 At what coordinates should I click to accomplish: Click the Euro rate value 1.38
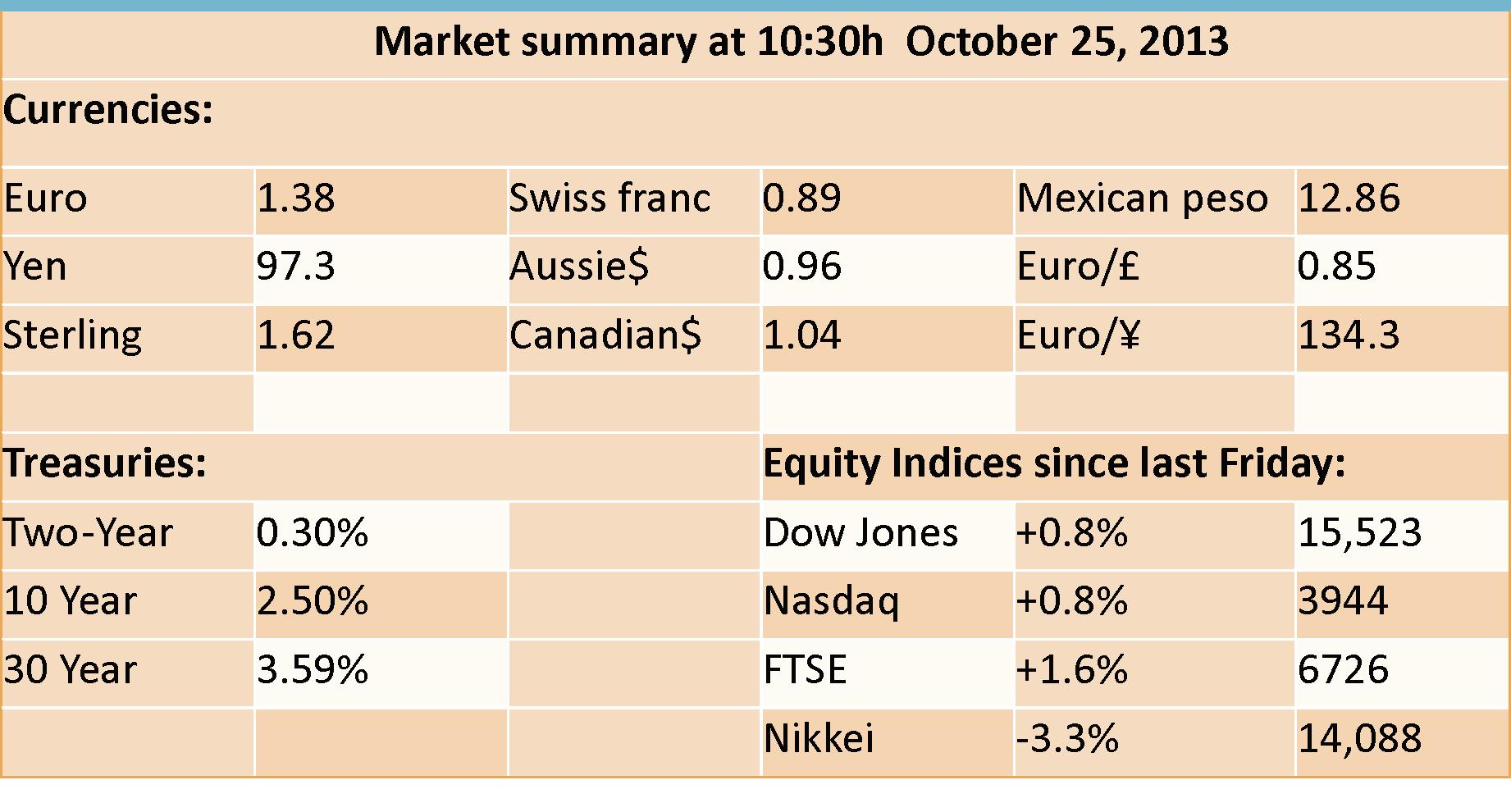[x=296, y=198]
